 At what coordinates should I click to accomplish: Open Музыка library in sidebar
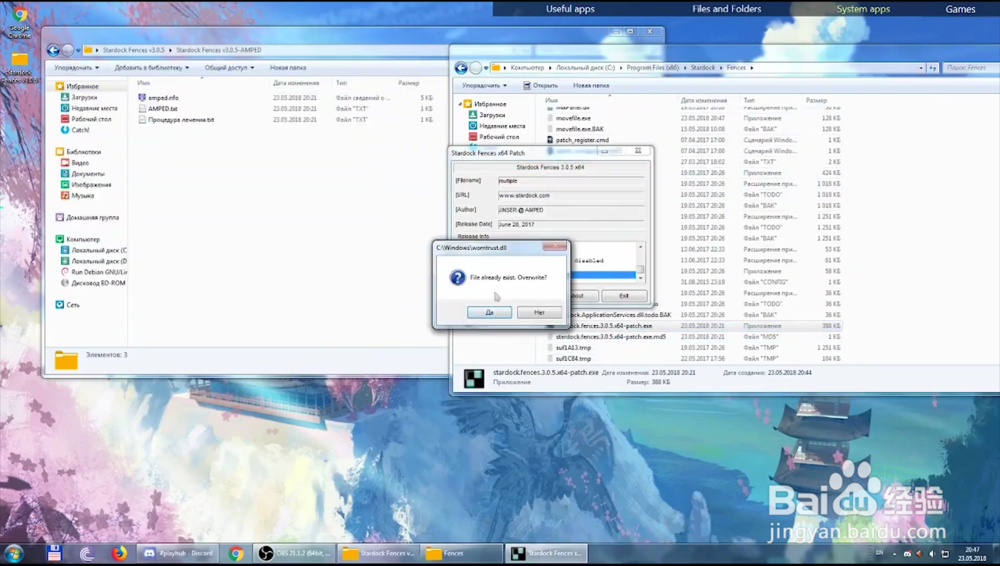point(82,195)
